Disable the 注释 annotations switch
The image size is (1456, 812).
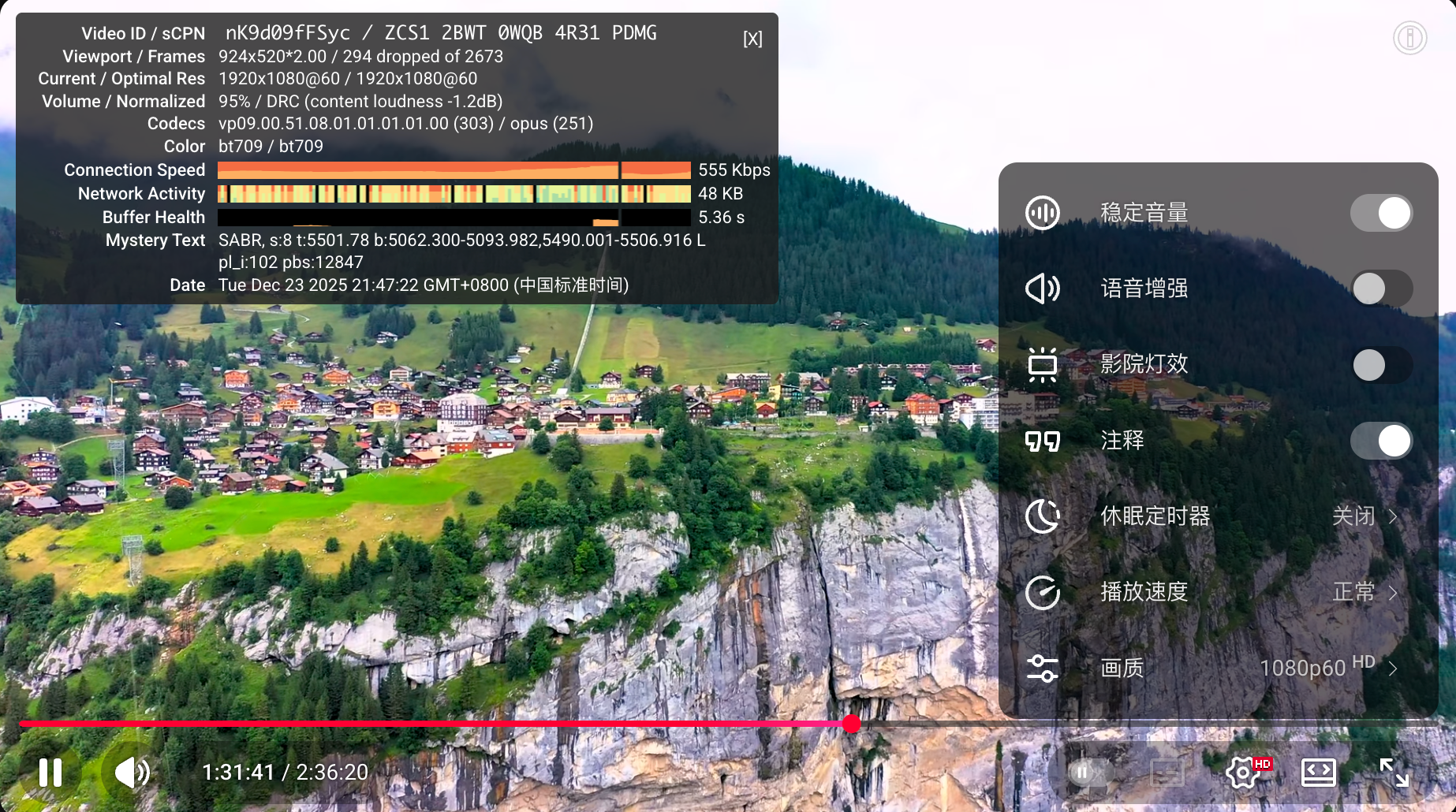coord(1381,441)
